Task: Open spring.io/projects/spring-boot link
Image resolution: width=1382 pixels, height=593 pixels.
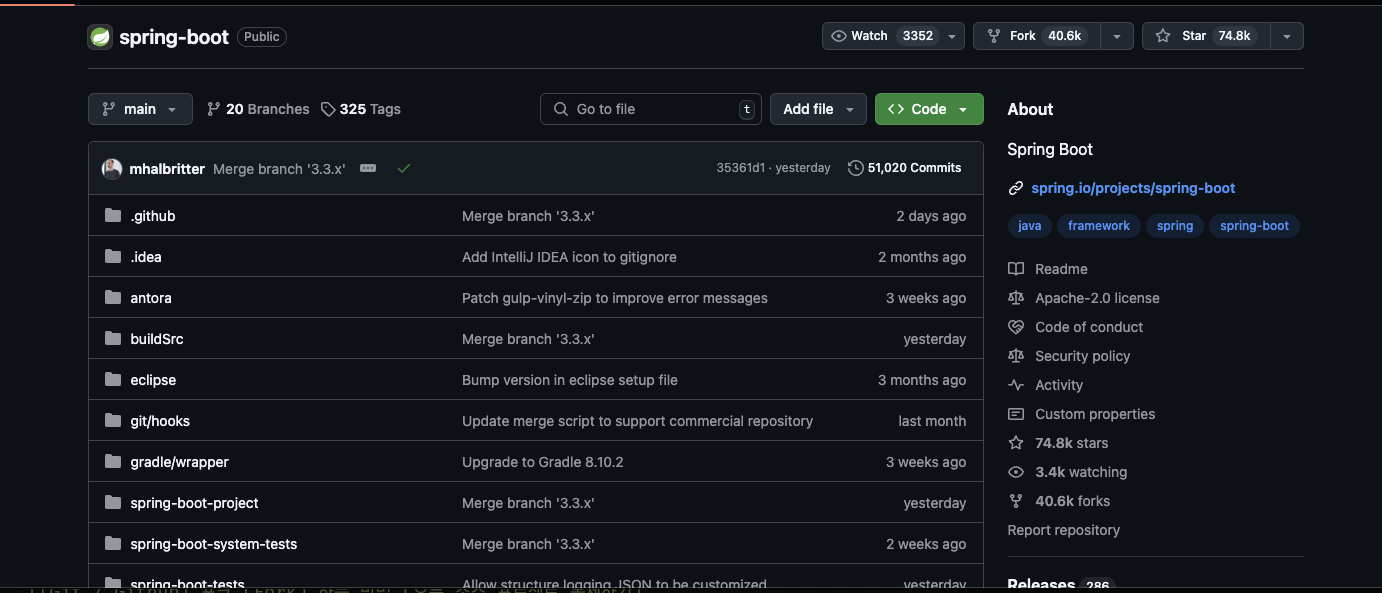Action: pyautogui.click(x=1133, y=188)
